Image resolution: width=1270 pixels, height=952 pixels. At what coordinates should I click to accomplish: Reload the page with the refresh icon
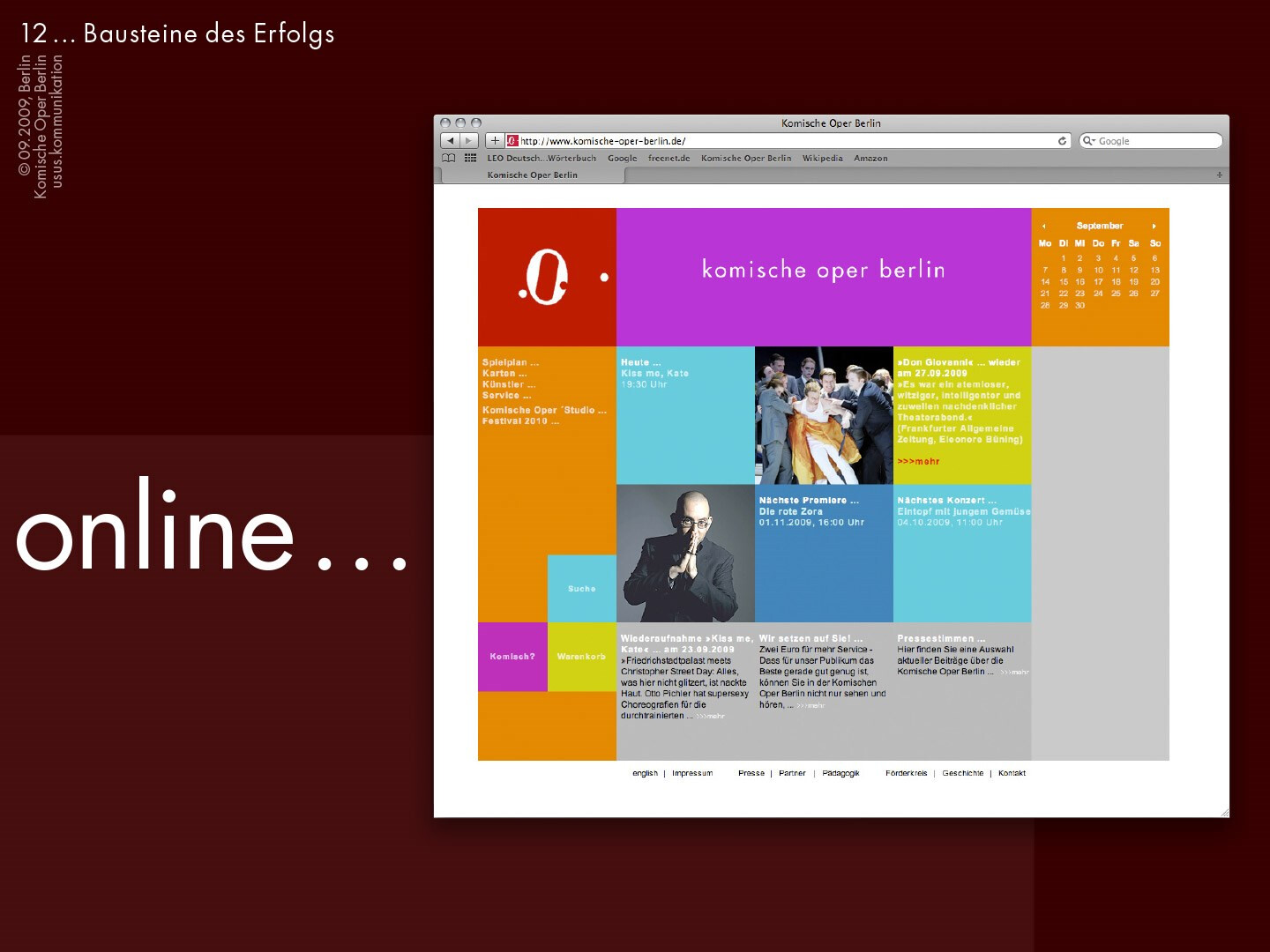point(1062,141)
